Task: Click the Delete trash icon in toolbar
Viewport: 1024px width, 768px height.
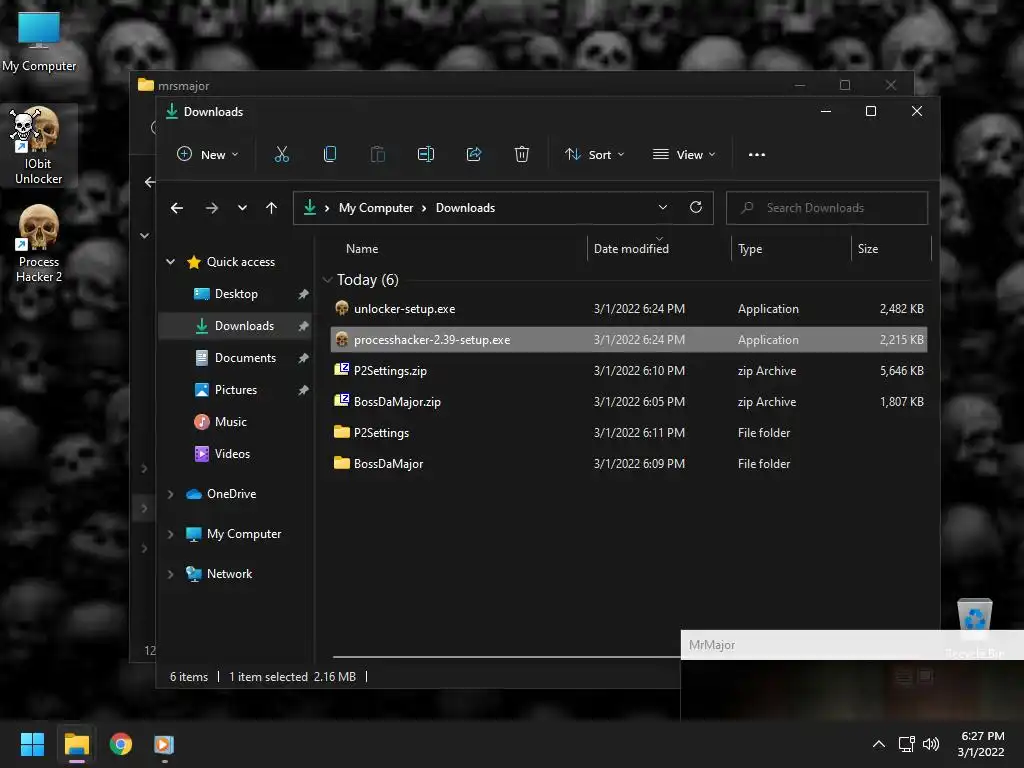Action: [521, 155]
